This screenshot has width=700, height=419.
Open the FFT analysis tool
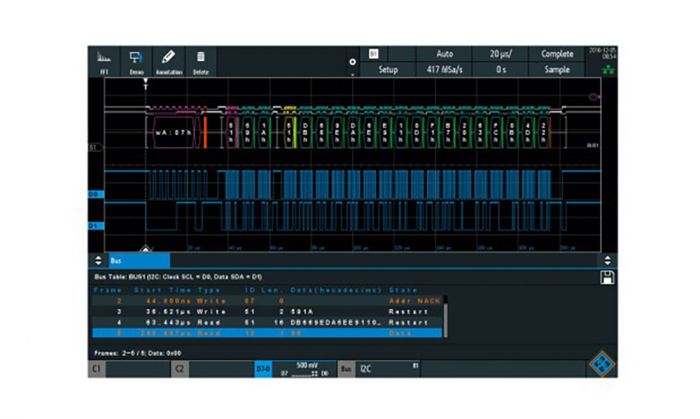pyautogui.click(x=103, y=62)
